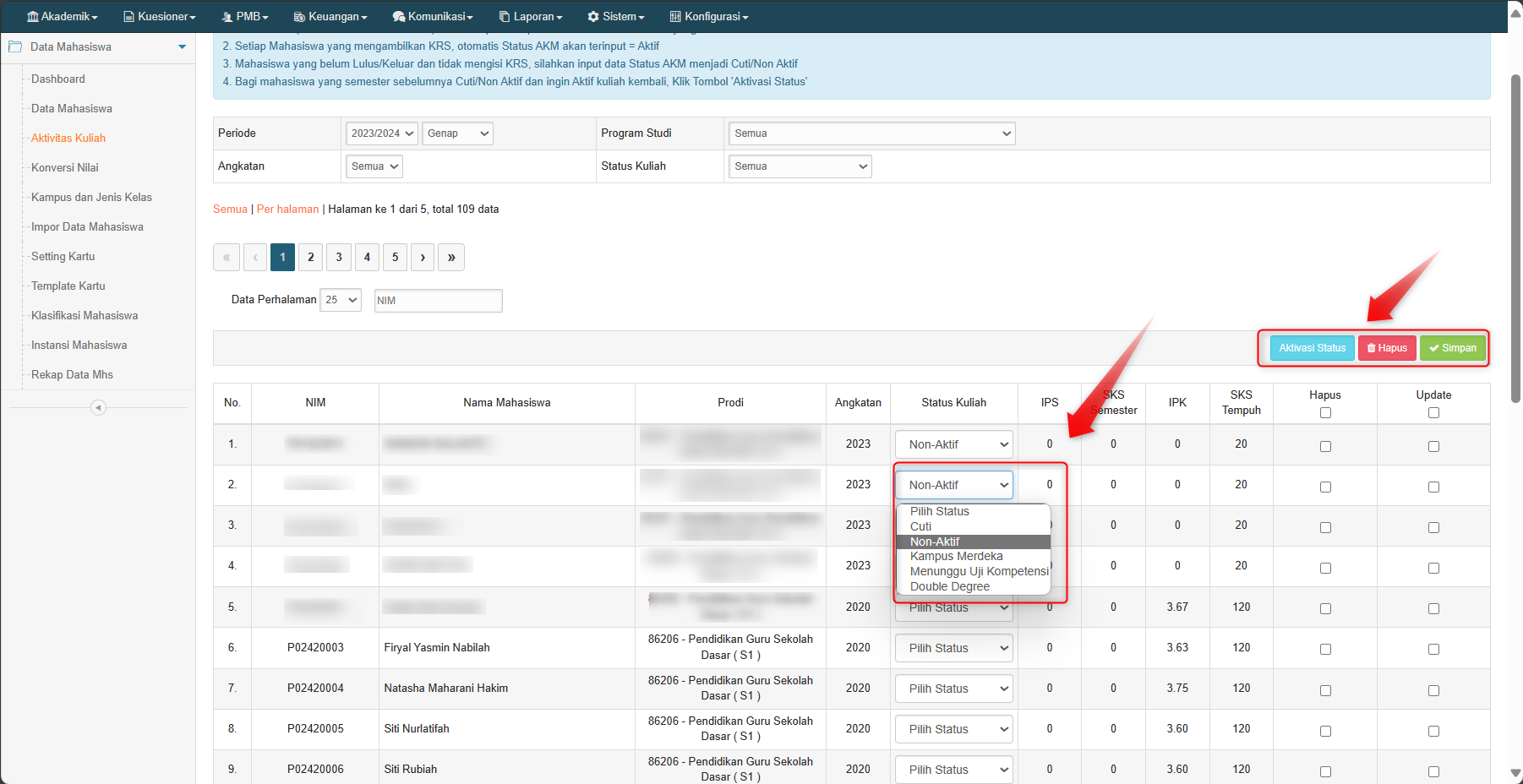Check the Update box for Firyal Yasmin Nabilah
Image resolution: width=1523 pixels, height=784 pixels.
(x=1433, y=649)
